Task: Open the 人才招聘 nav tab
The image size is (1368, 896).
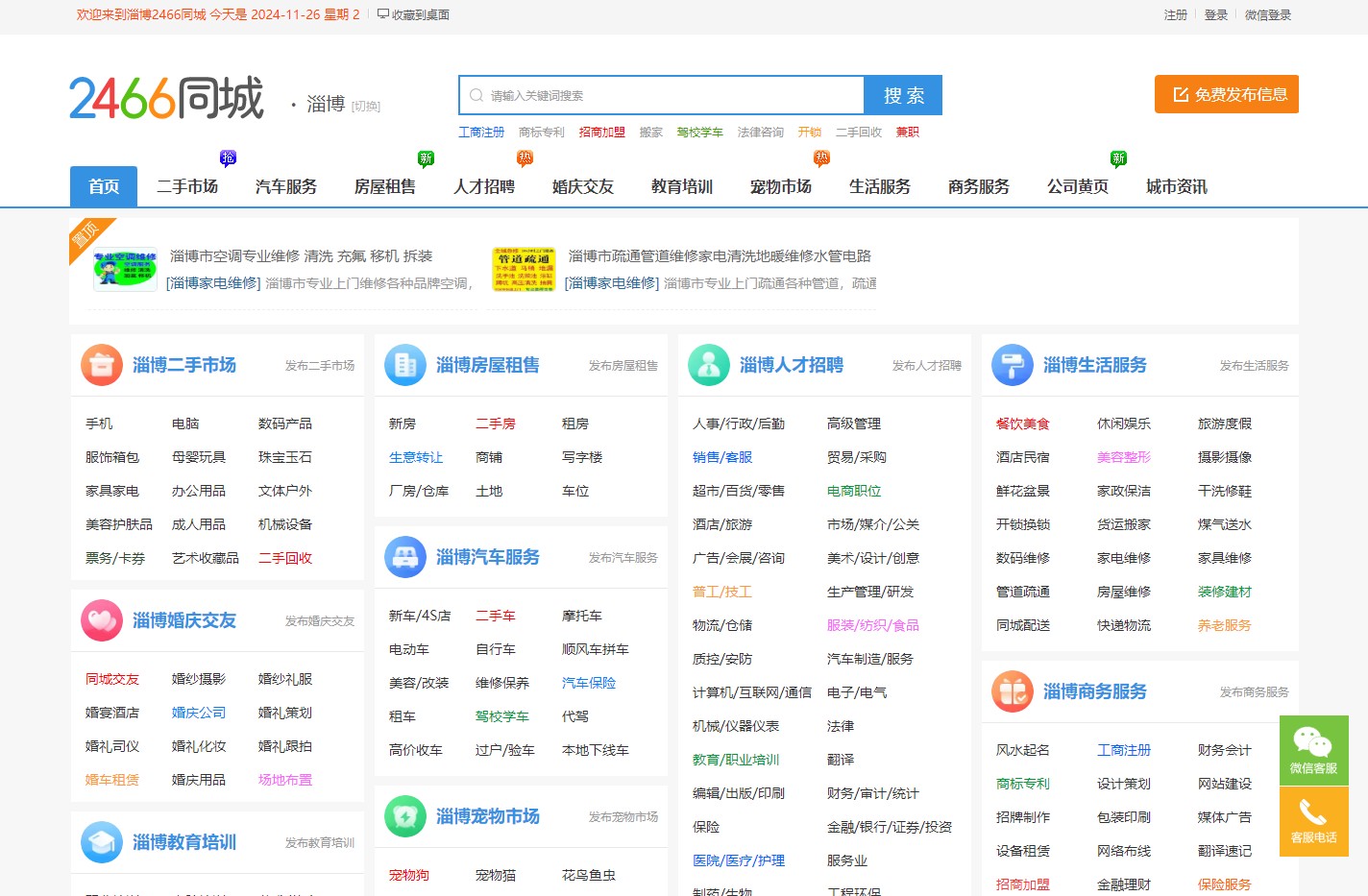Action: tap(484, 186)
